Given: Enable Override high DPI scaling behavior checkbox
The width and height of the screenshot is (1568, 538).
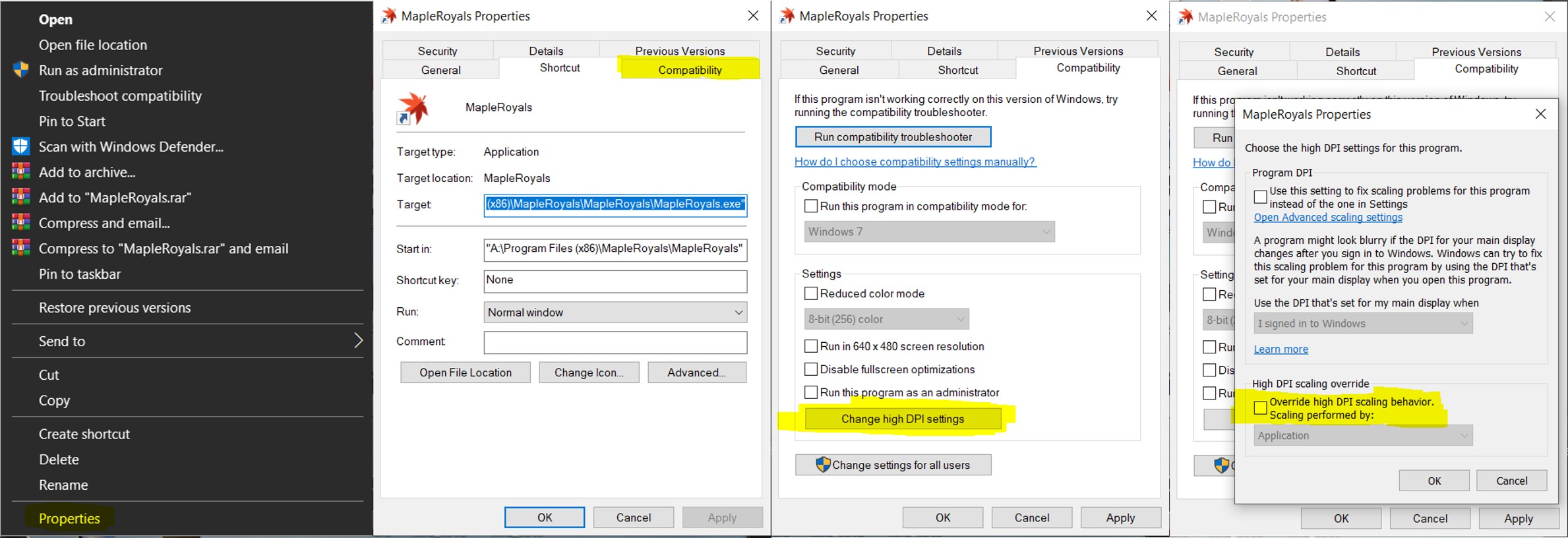Looking at the screenshot, I should (1260, 408).
